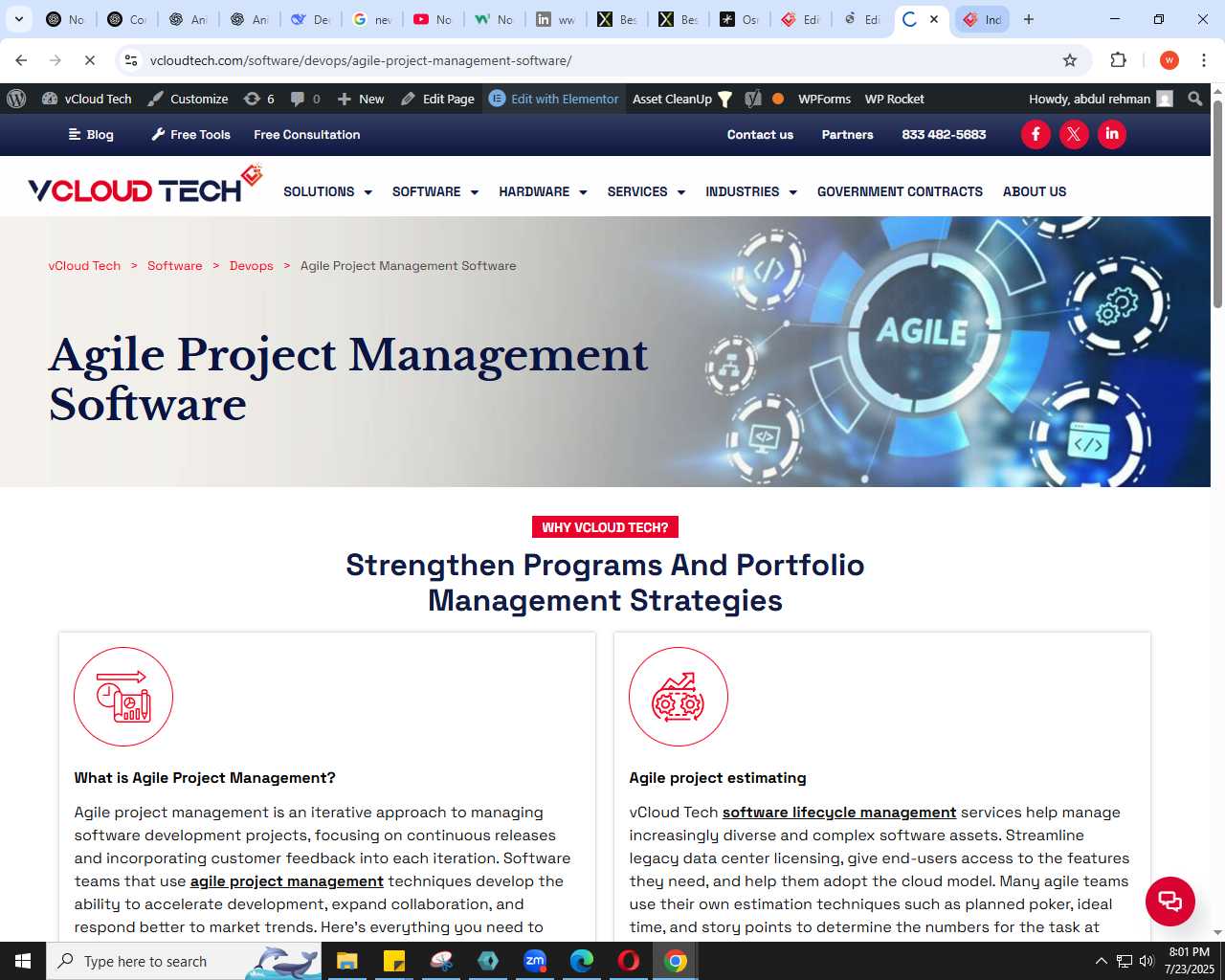
Task: Follow the agile project management text link
Action: click(x=287, y=881)
